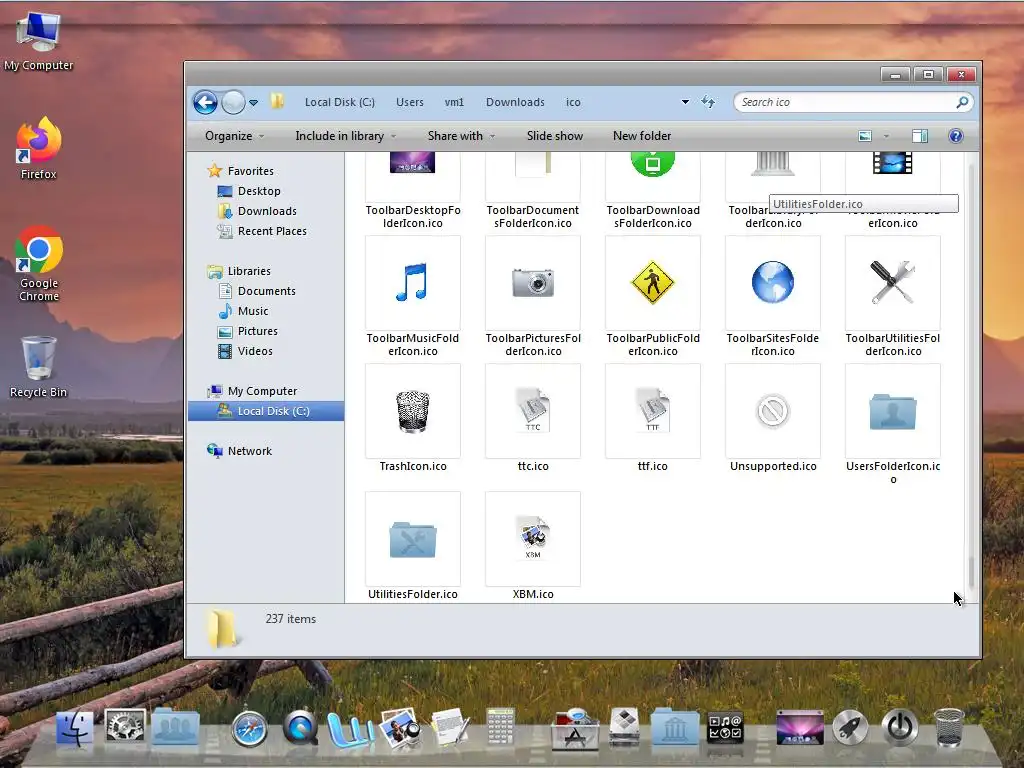The image size is (1024, 768).
Task: Click the search magnifier icon
Action: 962,103
